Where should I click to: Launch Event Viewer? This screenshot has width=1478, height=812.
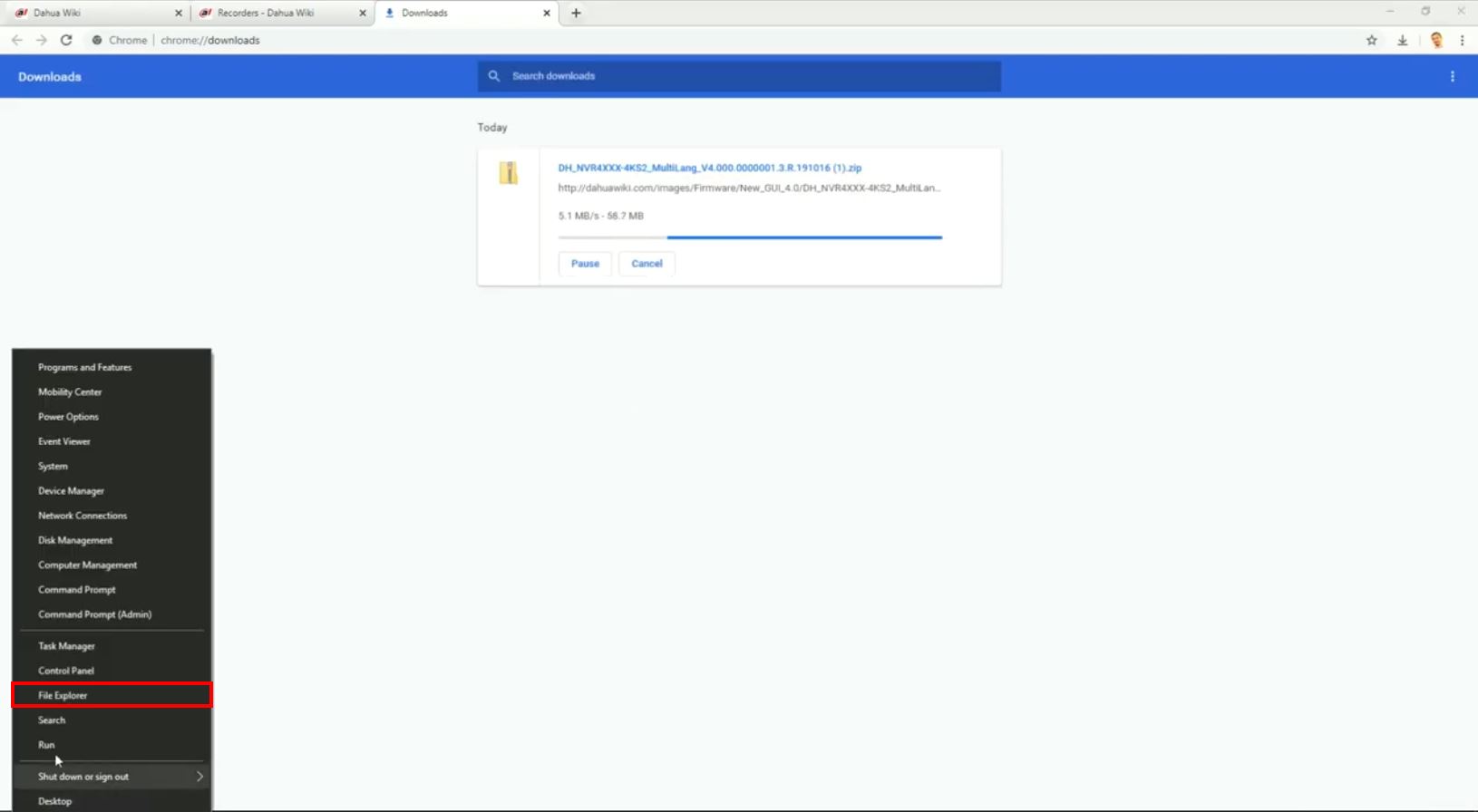(x=112, y=441)
